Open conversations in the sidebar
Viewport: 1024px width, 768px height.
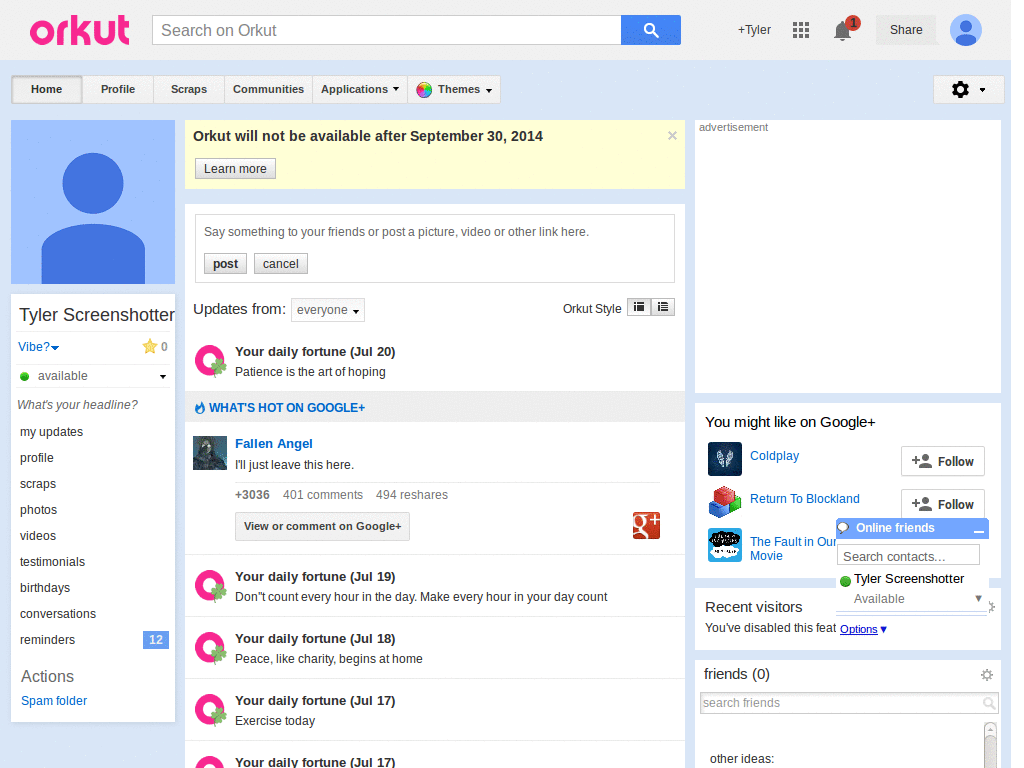58,614
